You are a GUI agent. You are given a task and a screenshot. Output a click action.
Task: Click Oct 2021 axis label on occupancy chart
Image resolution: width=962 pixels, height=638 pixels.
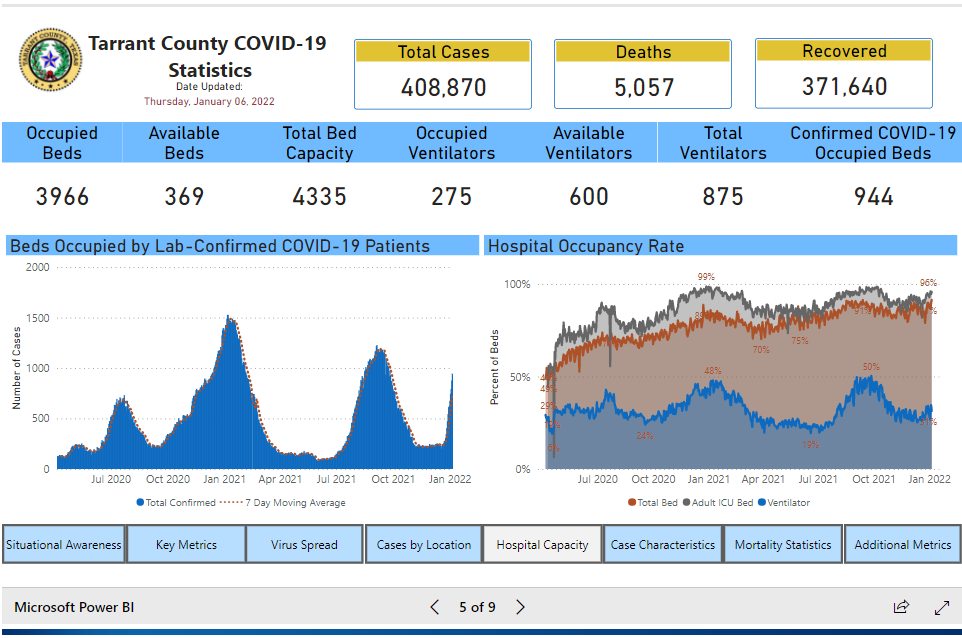pos(874,479)
